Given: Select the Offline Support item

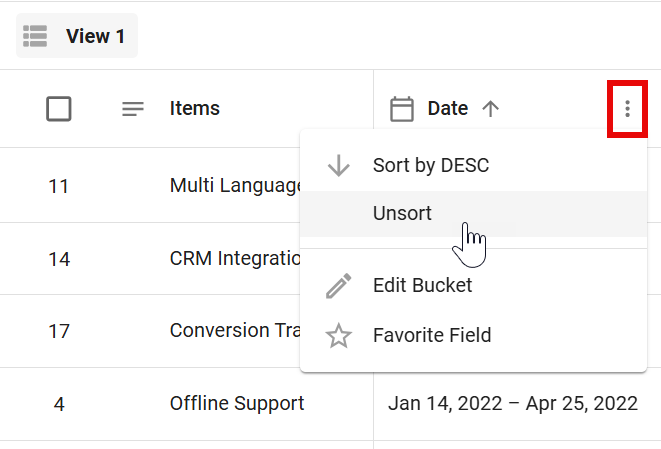Looking at the screenshot, I should point(237,404).
